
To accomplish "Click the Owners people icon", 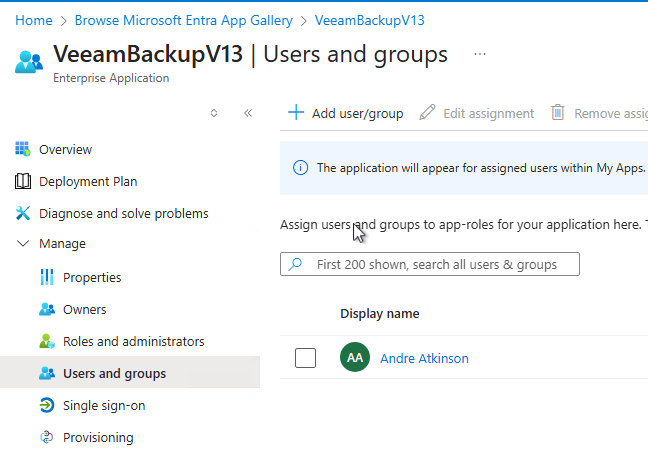I will [x=46, y=309].
